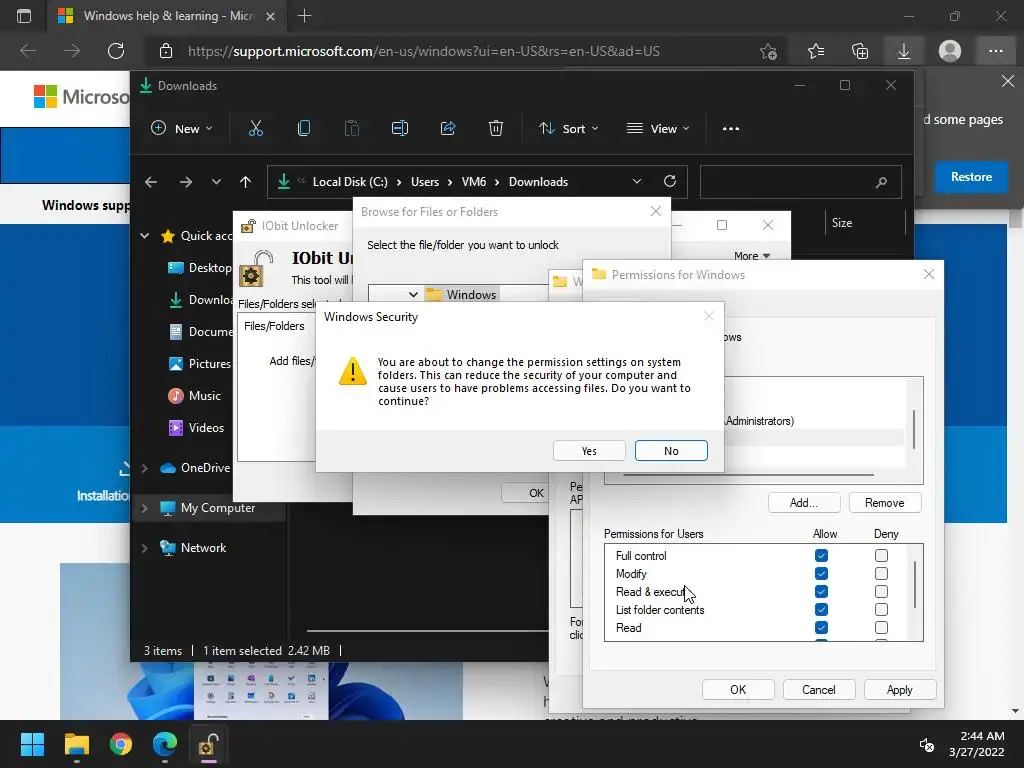
Task: Click No in the Windows Security dialog
Action: point(671,451)
